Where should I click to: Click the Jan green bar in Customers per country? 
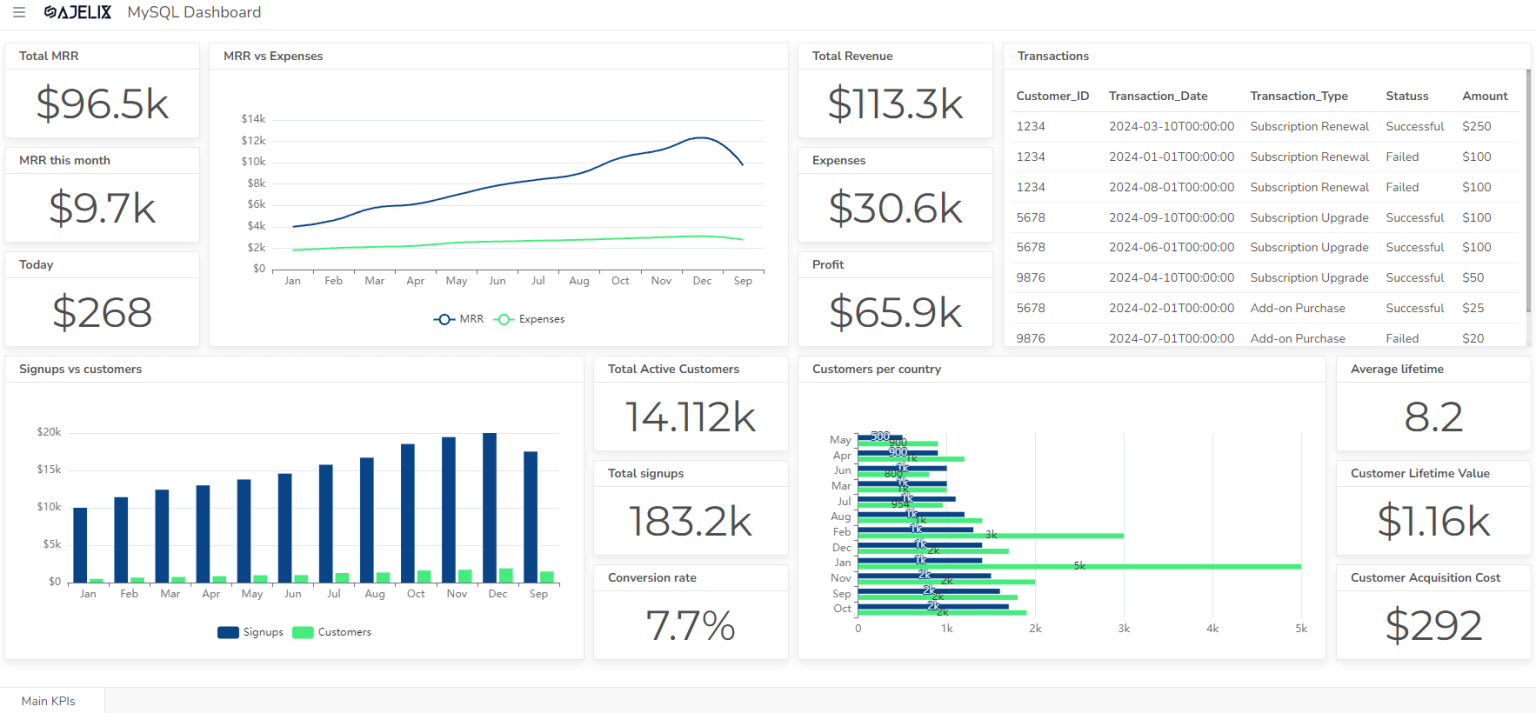tap(1079, 566)
